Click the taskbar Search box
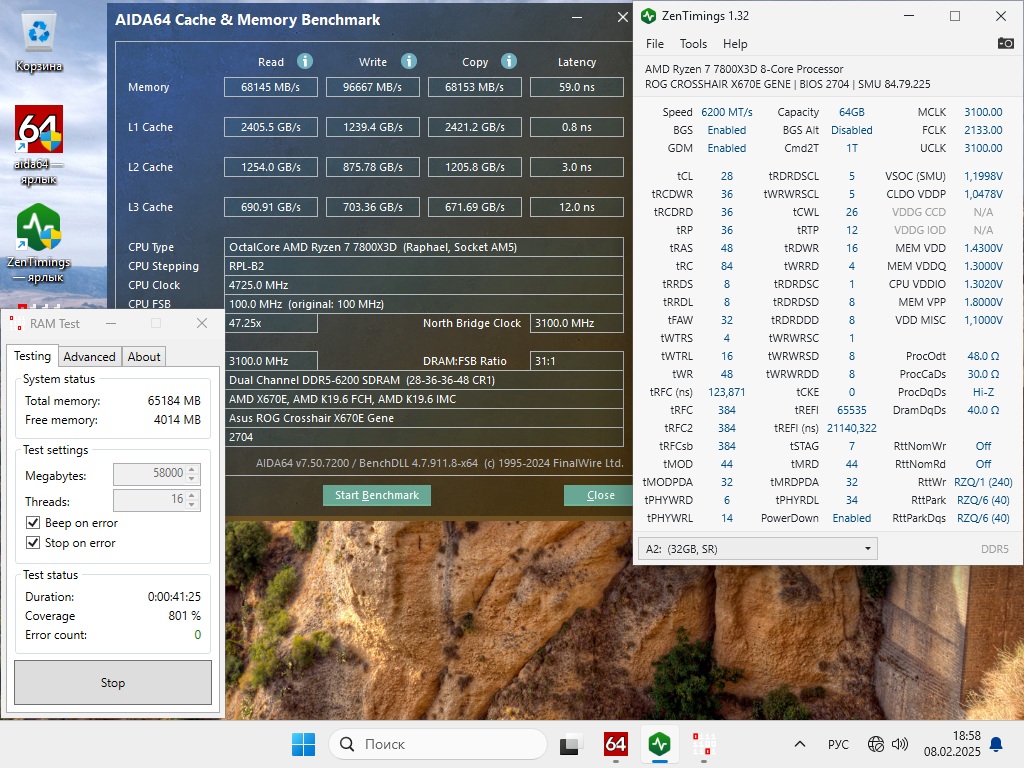Viewport: 1024px width, 768px height. point(438,744)
